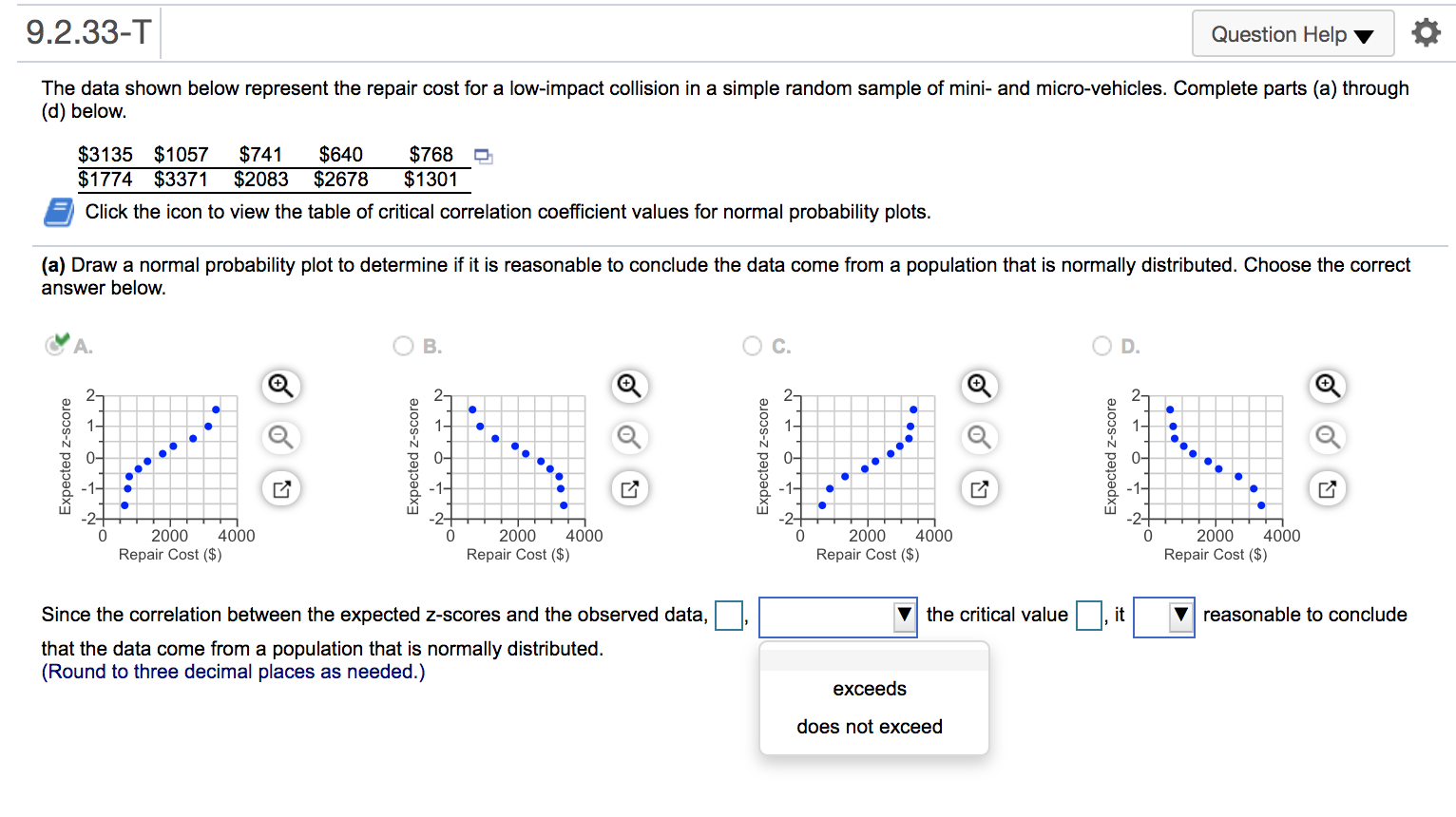This screenshot has height=817, width=1456.
Task: Open the exceeds comparison dropdown
Action: (x=836, y=616)
